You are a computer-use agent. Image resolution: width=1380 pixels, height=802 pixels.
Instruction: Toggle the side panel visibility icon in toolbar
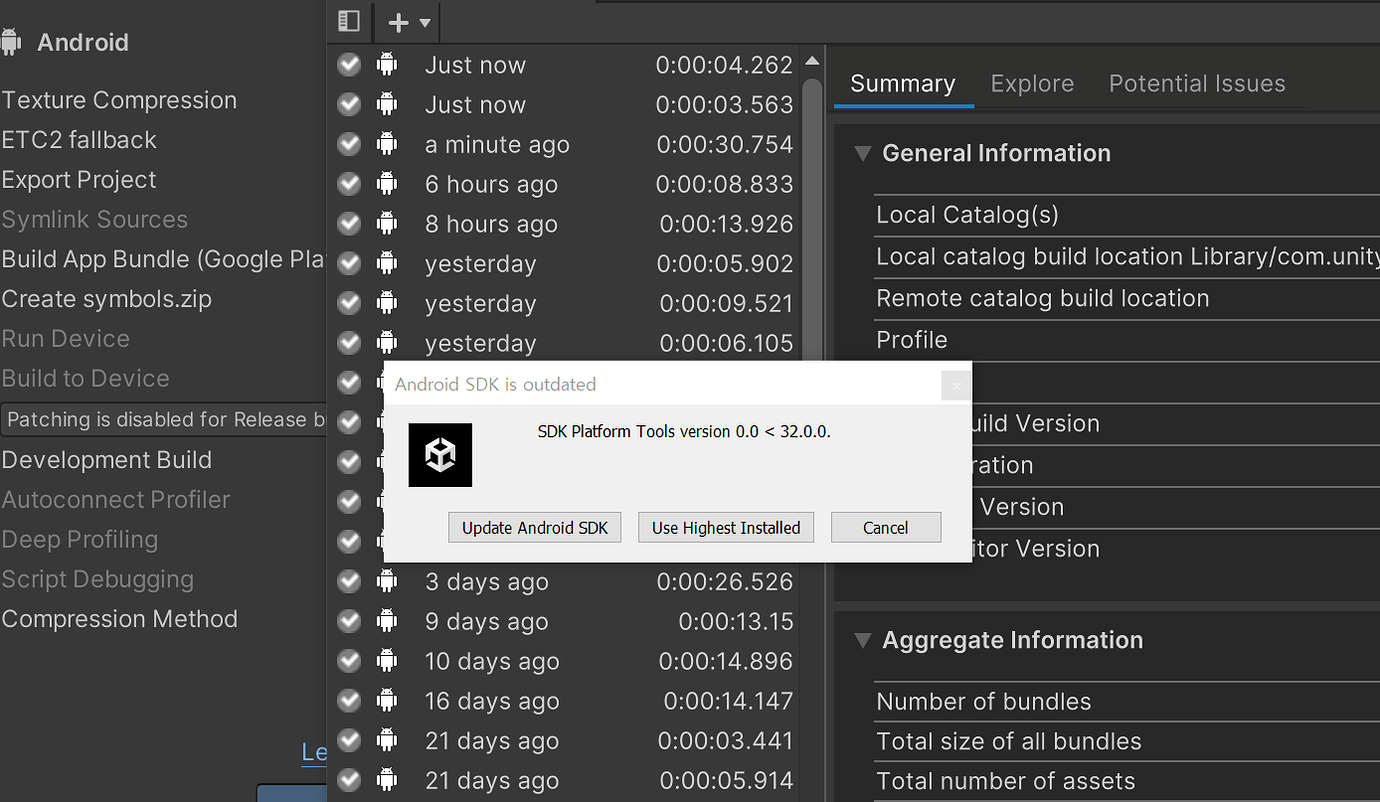pos(348,21)
